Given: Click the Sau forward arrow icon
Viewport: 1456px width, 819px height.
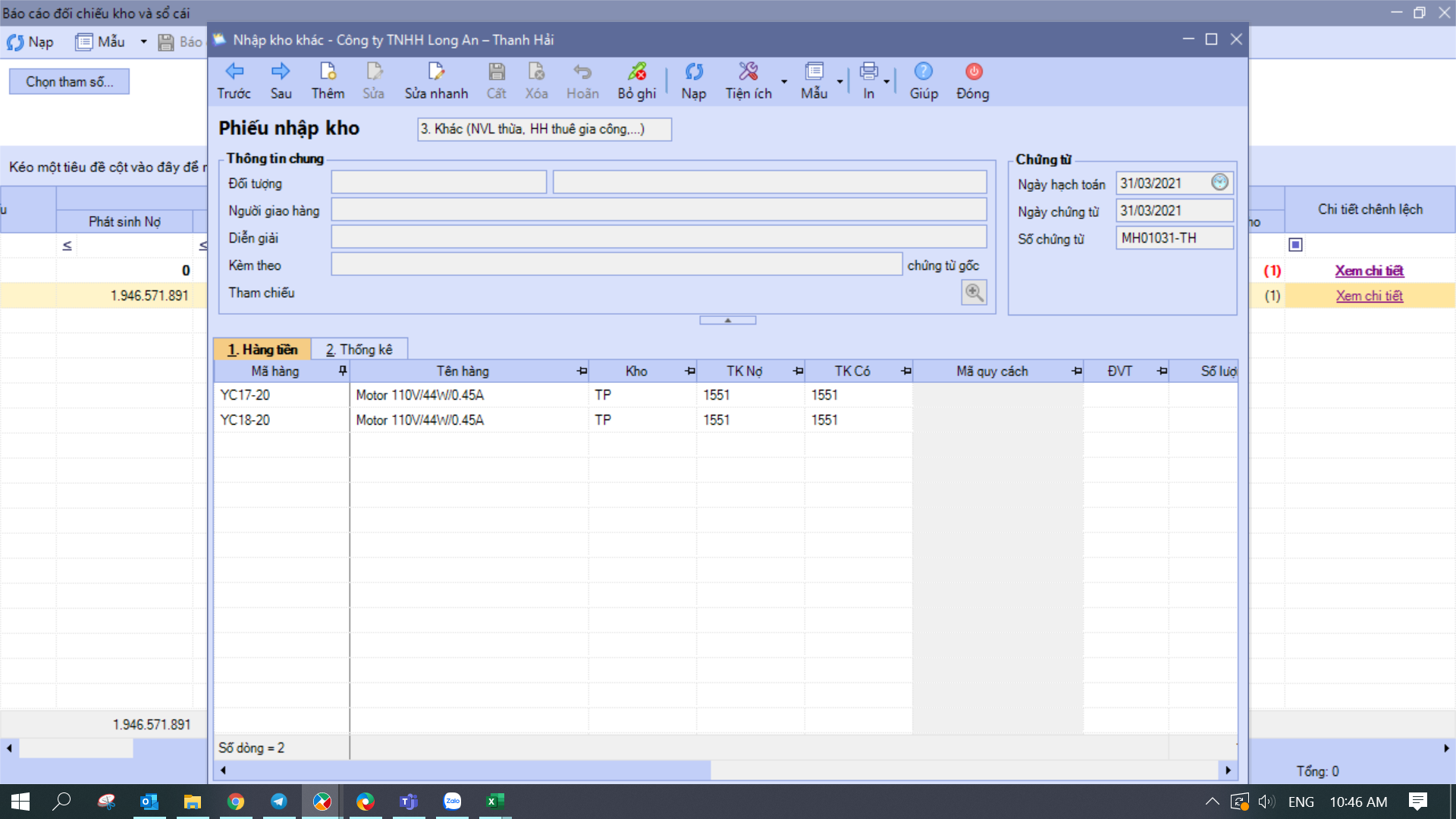Looking at the screenshot, I should click(x=281, y=71).
